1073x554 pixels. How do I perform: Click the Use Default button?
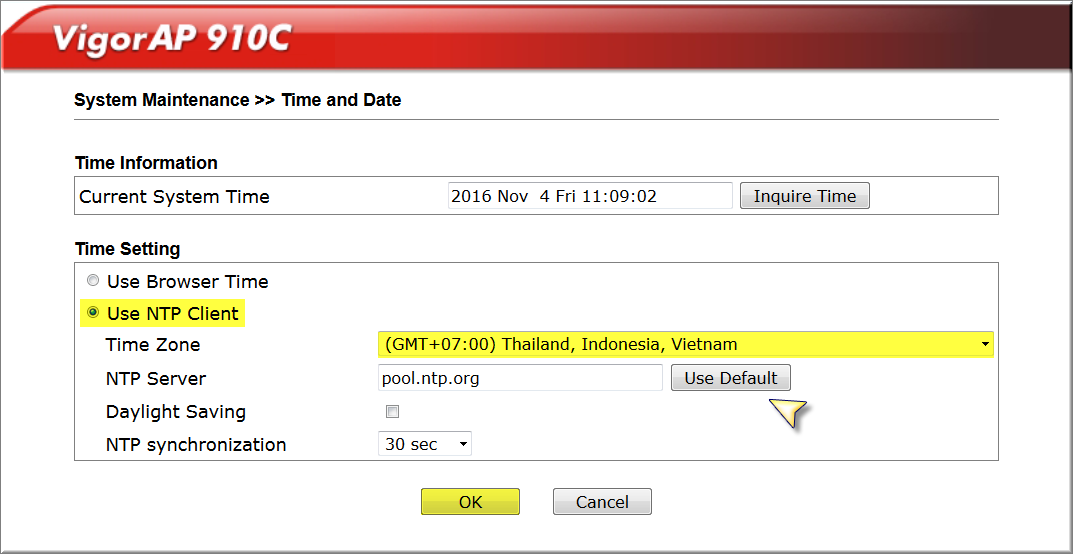tap(731, 378)
